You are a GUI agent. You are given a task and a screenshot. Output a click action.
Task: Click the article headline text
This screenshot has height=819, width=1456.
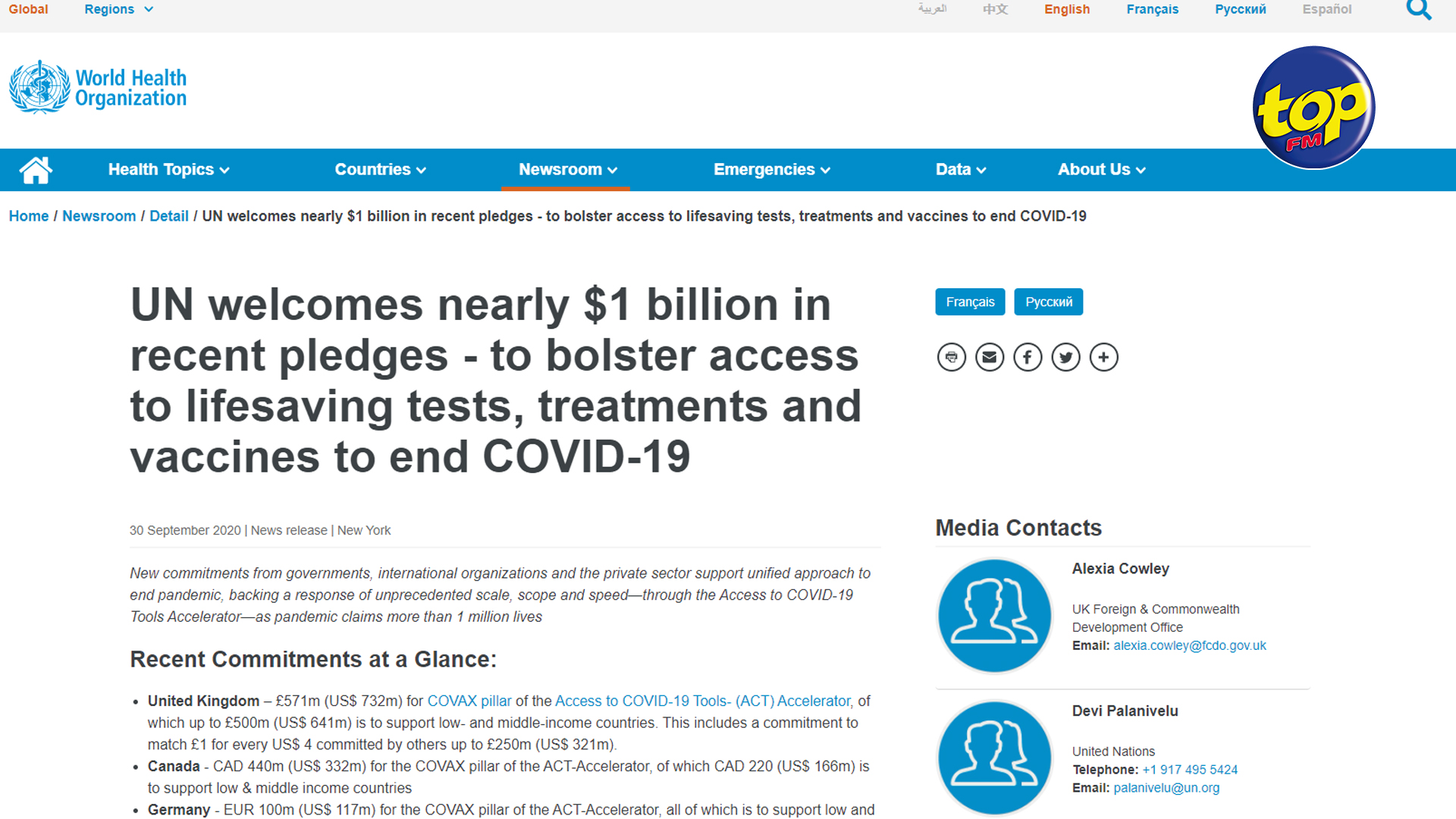coord(496,380)
